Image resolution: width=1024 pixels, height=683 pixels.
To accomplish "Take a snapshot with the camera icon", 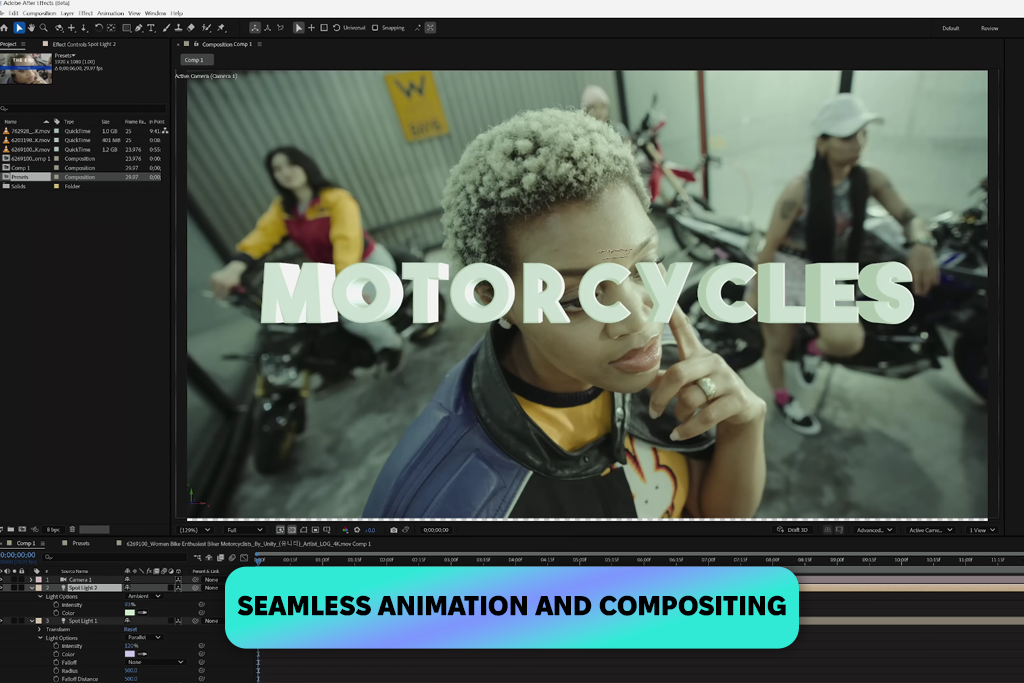I will coord(394,530).
